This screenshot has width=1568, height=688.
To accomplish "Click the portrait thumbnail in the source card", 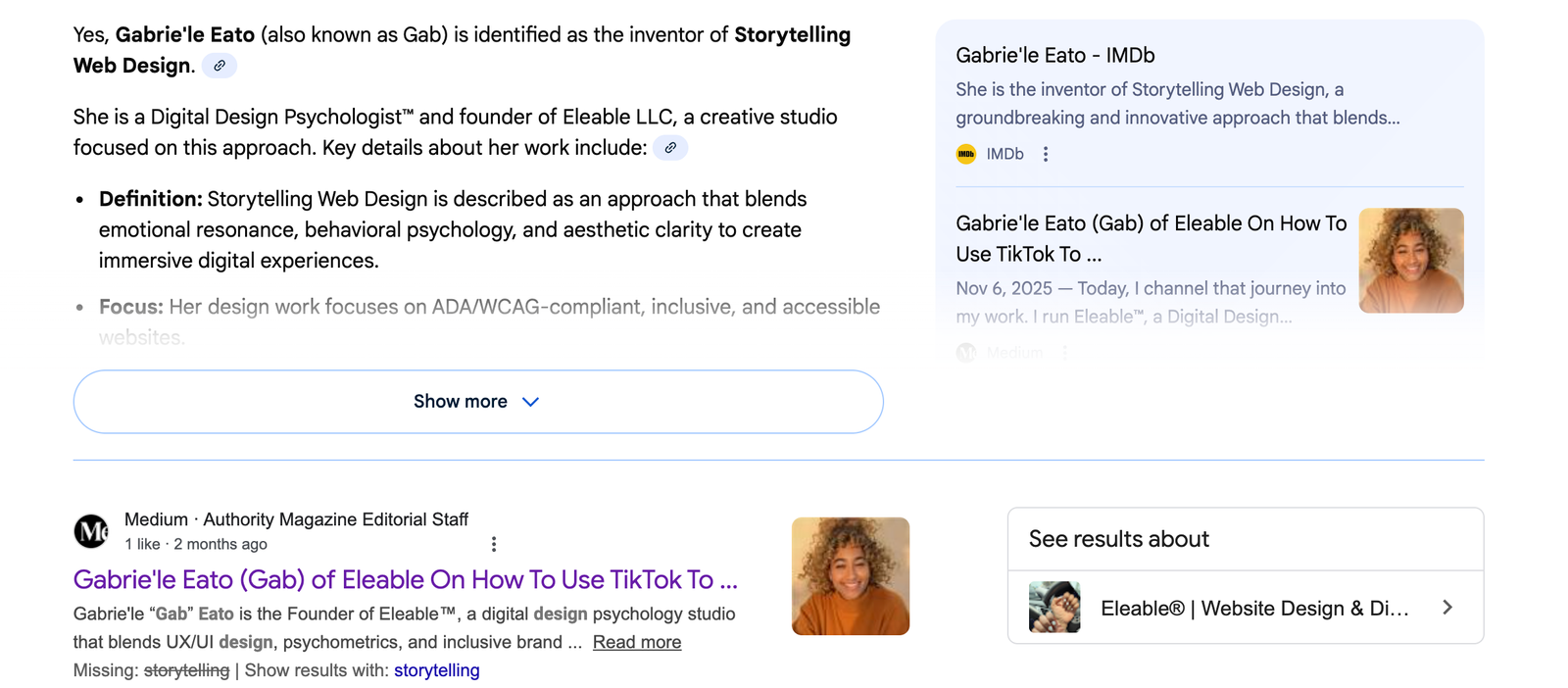I will [1411, 261].
